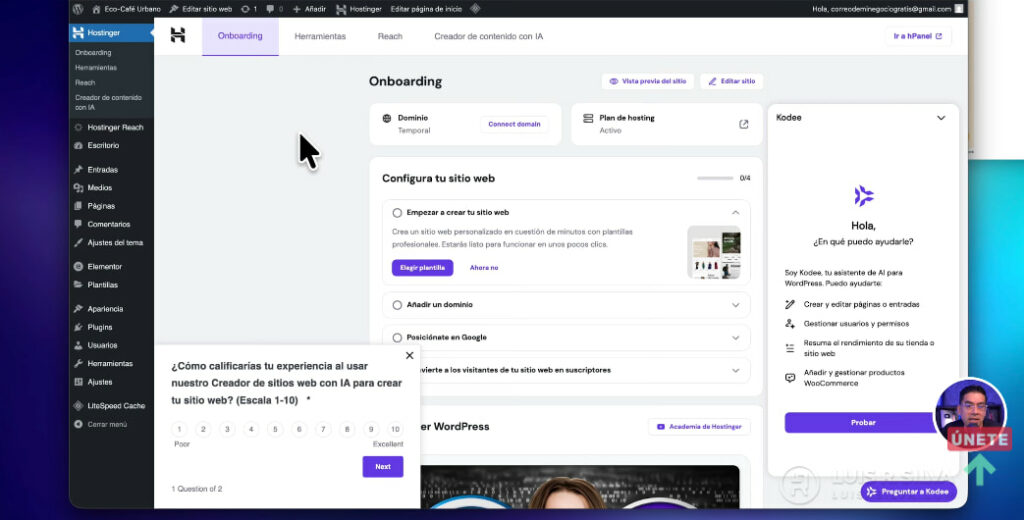Click the setup progress bar showing 0/4
The height and width of the screenshot is (520, 1024).
(715, 178)
